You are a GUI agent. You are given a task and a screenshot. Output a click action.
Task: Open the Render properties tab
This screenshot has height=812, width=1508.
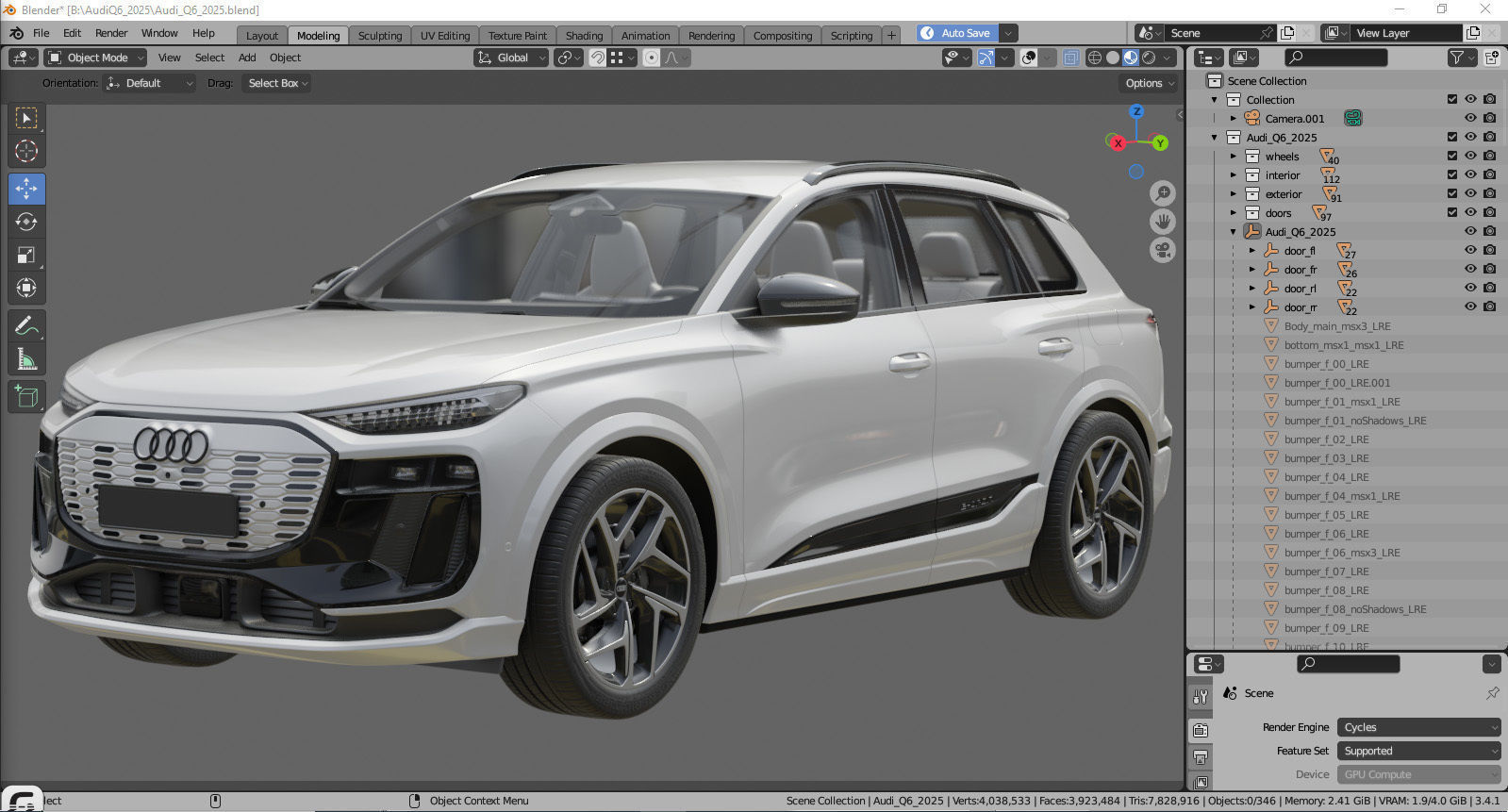tap(1200, 731)
